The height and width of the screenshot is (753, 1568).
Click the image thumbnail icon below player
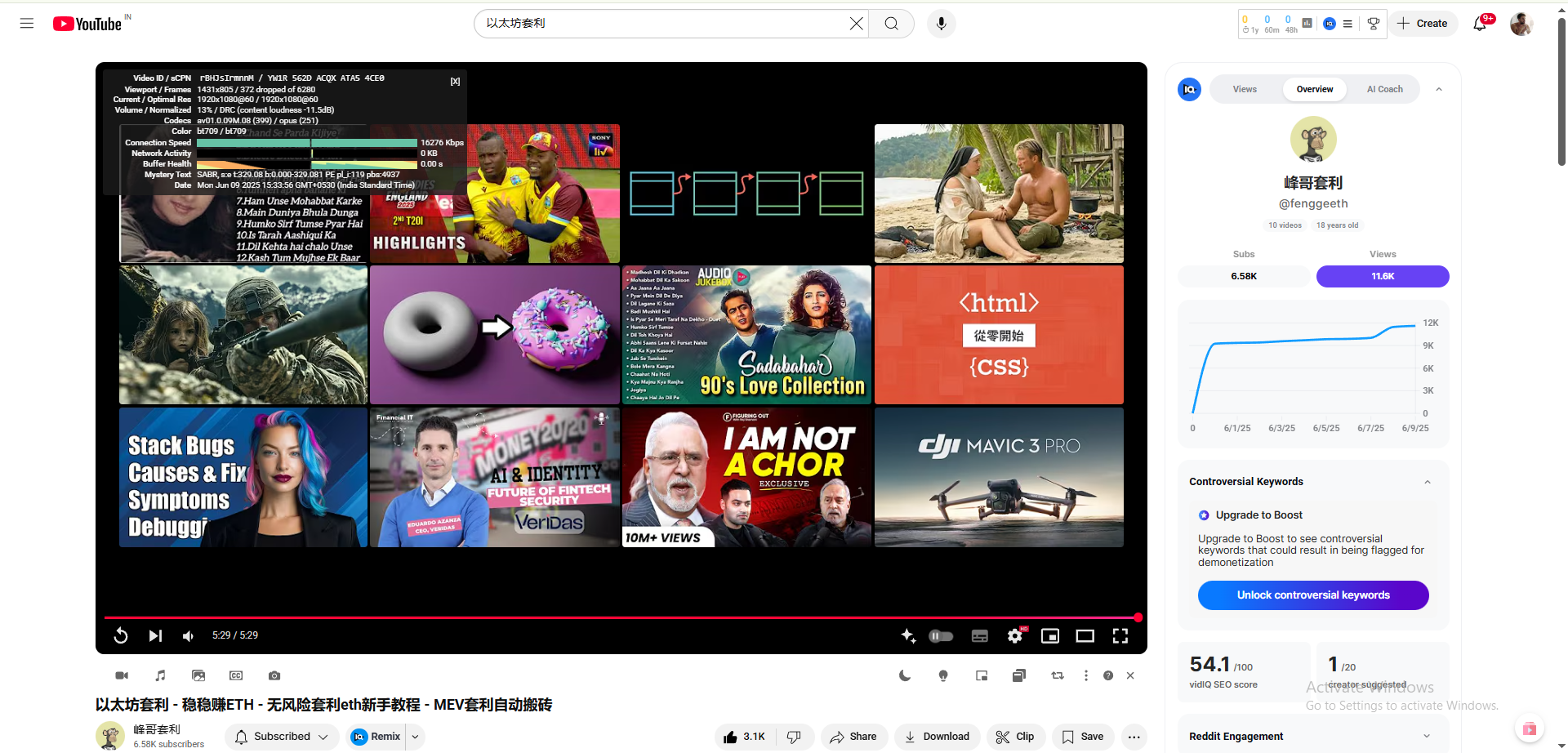point(198,675)
